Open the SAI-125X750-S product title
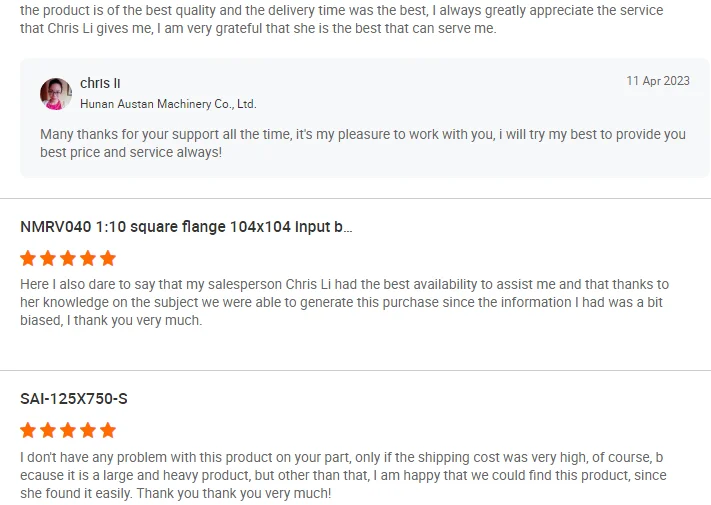Viewport: 711px width, 505px height. pos(74,399)
